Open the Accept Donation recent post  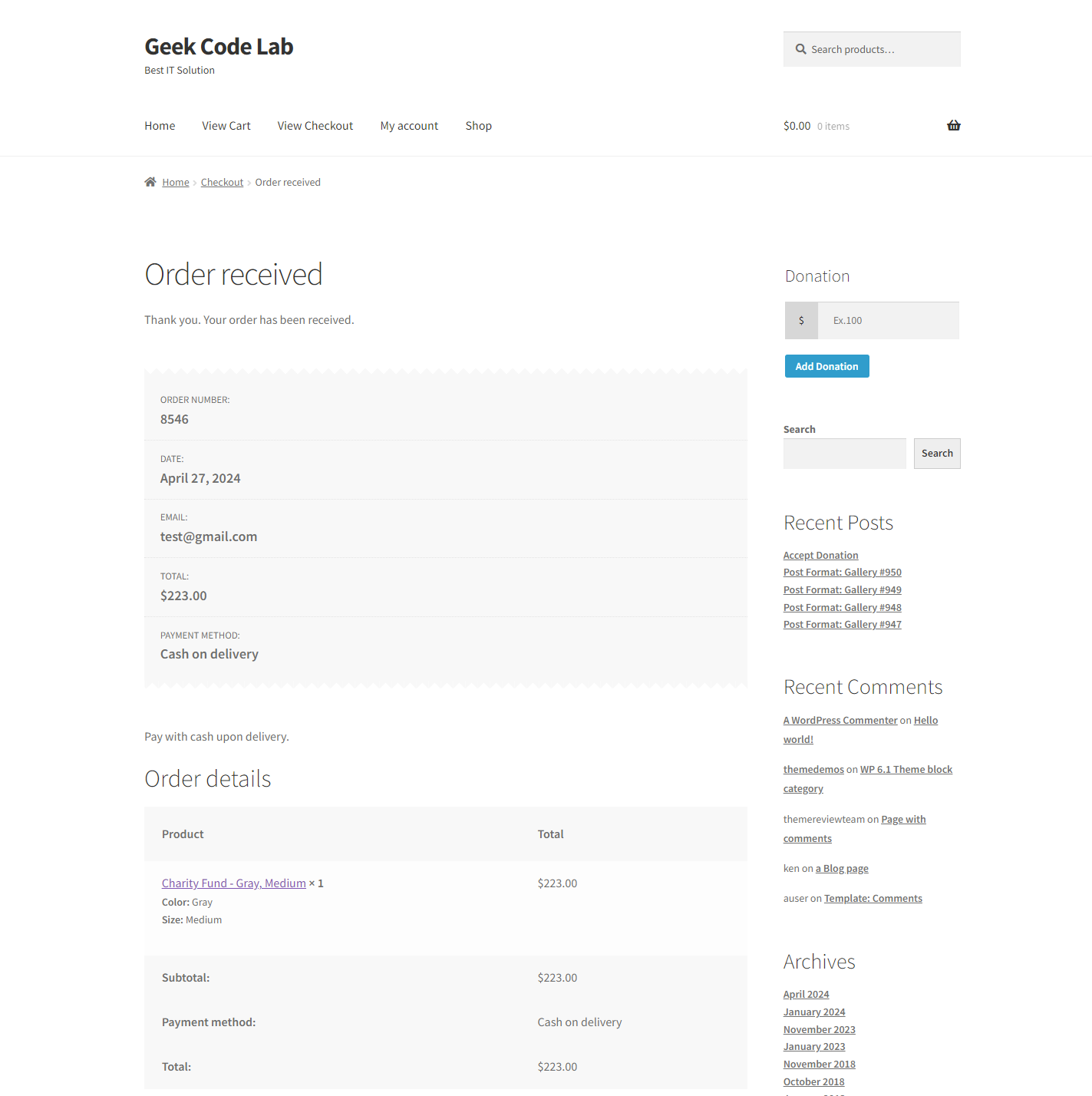point(820,556)
